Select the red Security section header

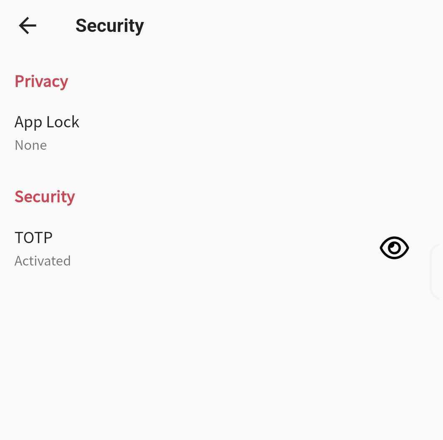[45, 197]
